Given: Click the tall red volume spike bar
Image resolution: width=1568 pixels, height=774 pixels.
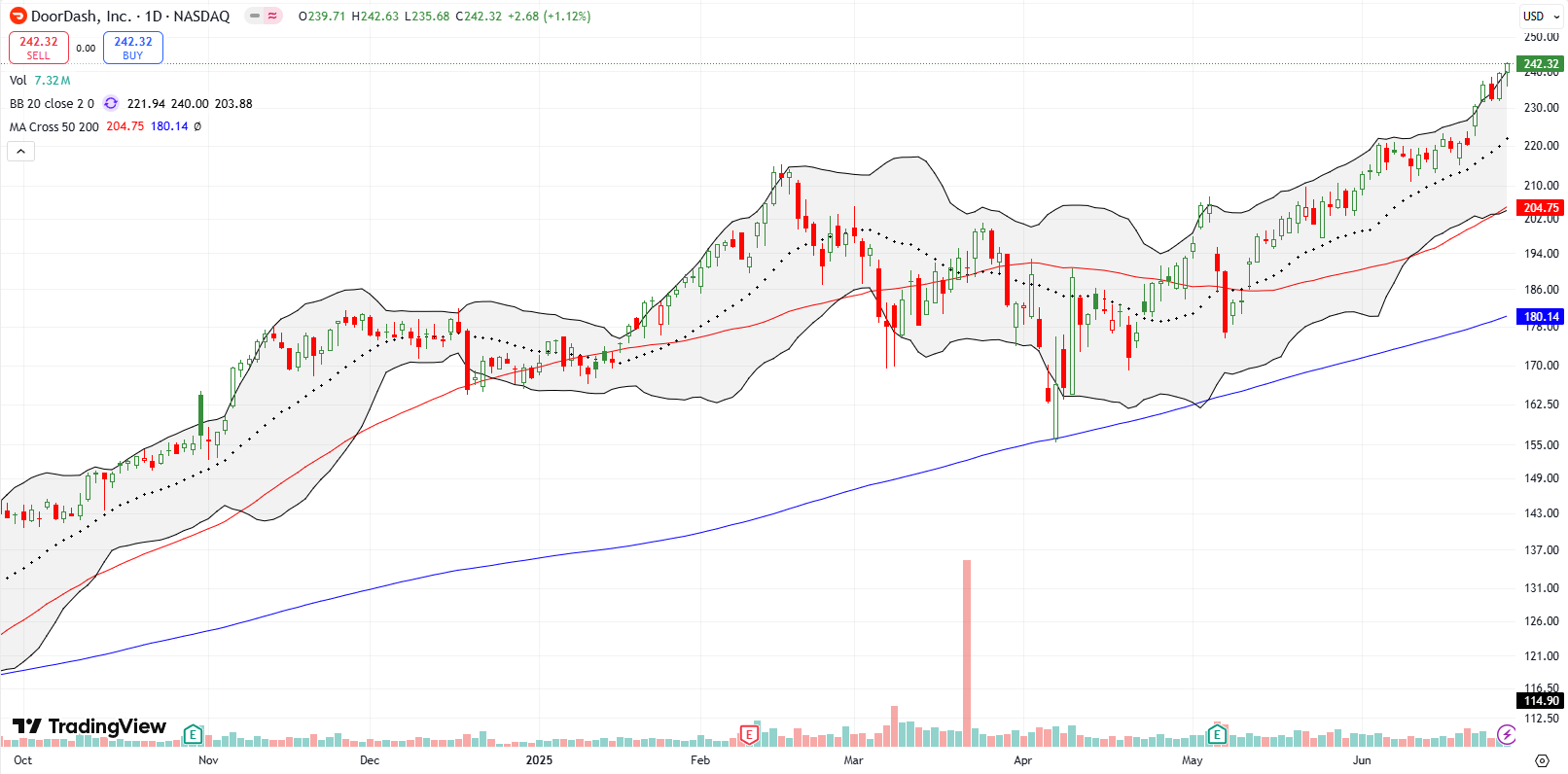Looking at the screenshot, I should pyautogui.click(x=967, y=652).
